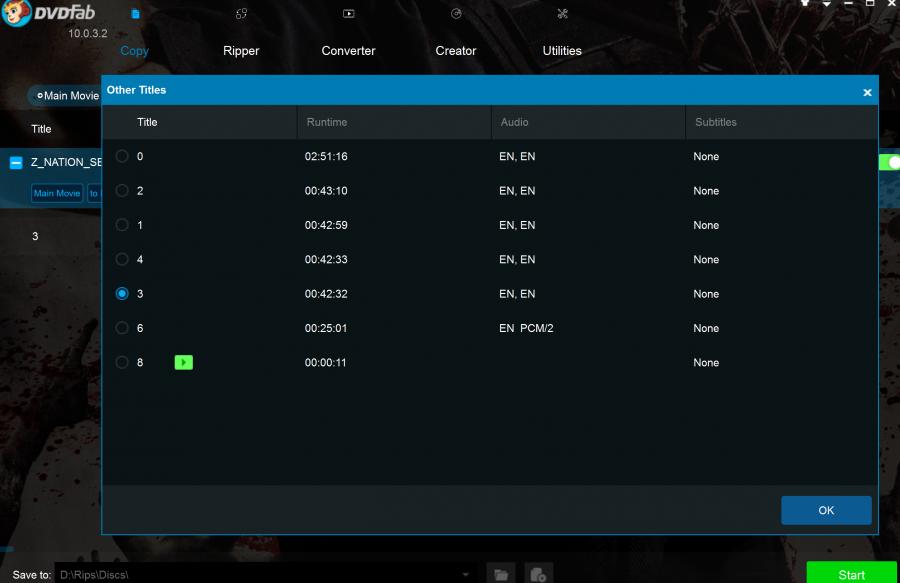
Task: Click the Copy module icon
Action: point(135,14)
